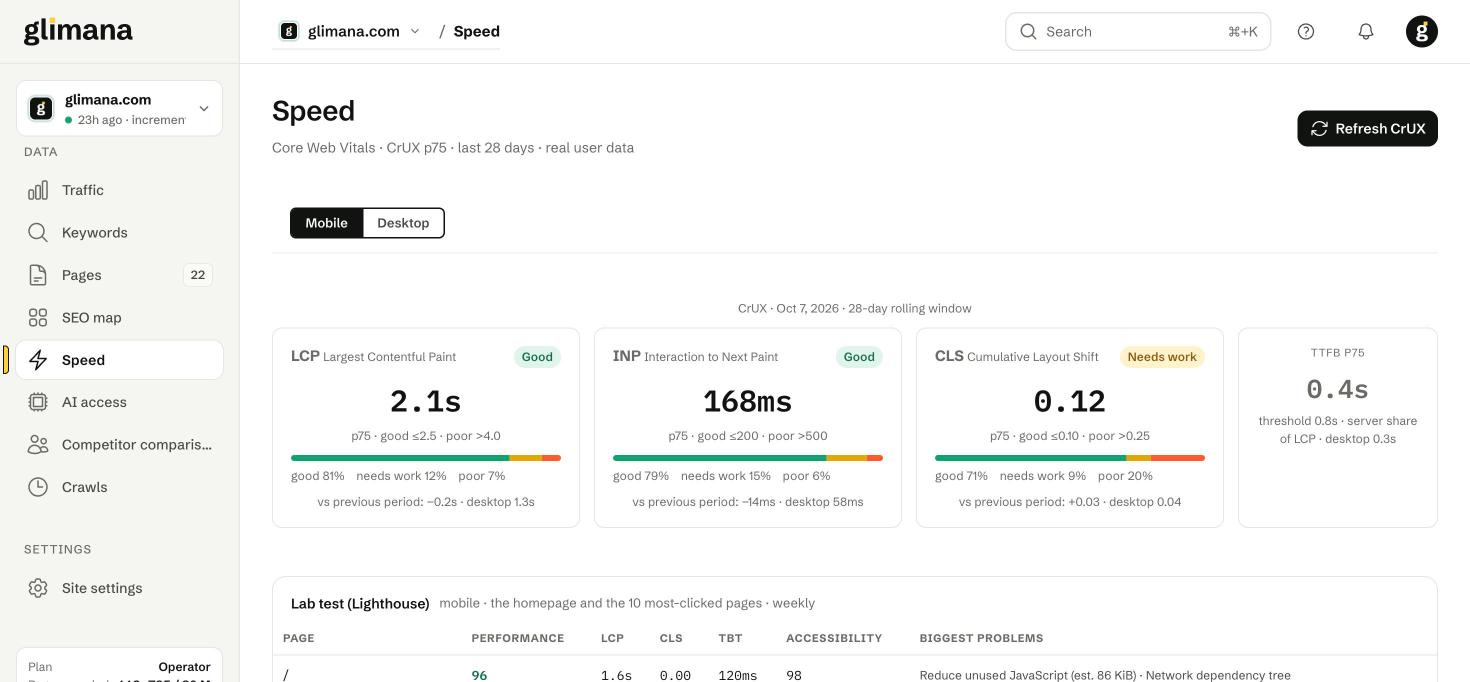The height and width of the screenshot is (682, 1470).
Task: Click the Pages count badge 22
Action: tap(198, 275)
